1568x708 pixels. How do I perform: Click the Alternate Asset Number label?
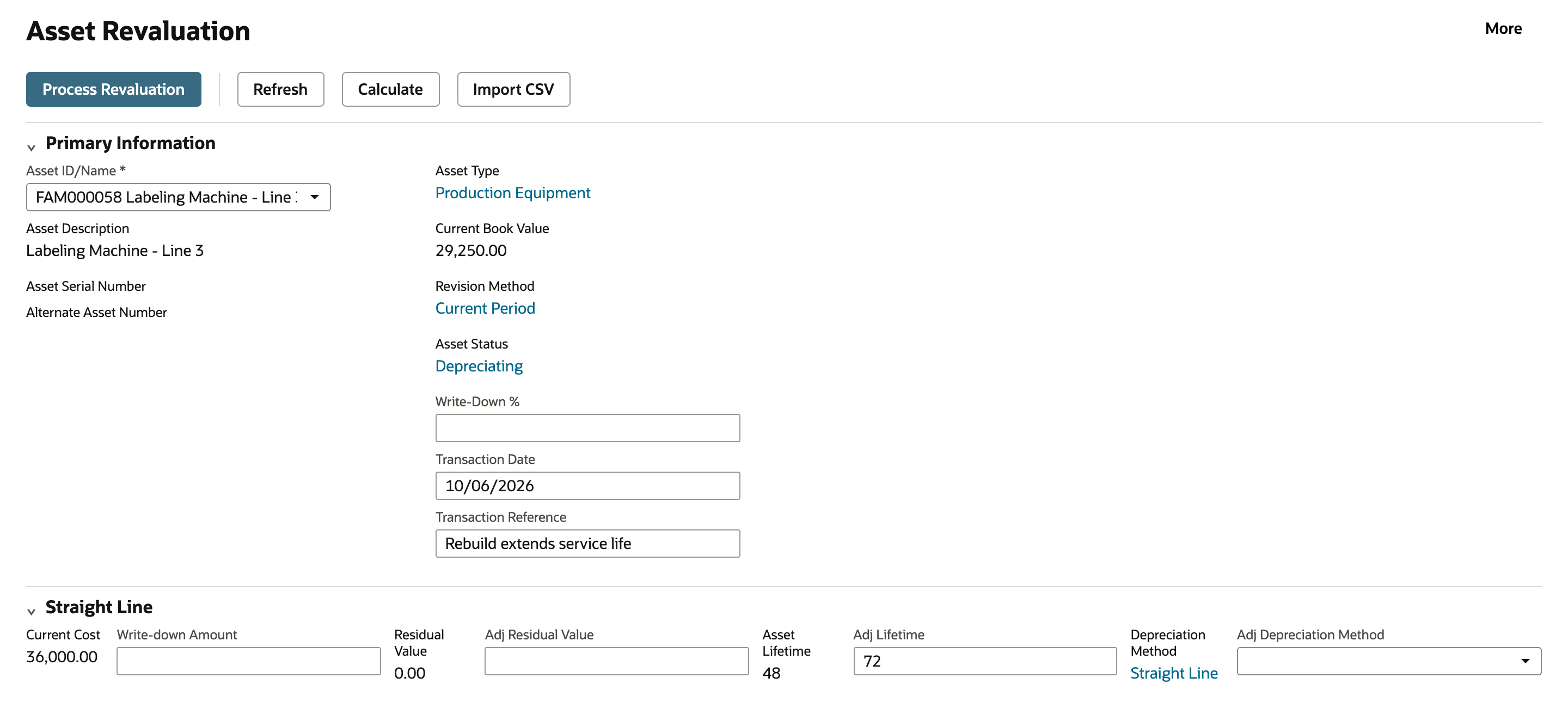tap(96, 312)
